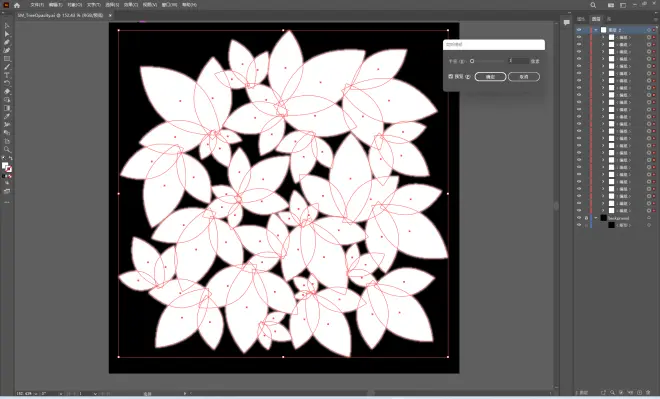This screenshot has height=399, width=660.
Task: Select the Type tool
Action: (x=7, y=75)
